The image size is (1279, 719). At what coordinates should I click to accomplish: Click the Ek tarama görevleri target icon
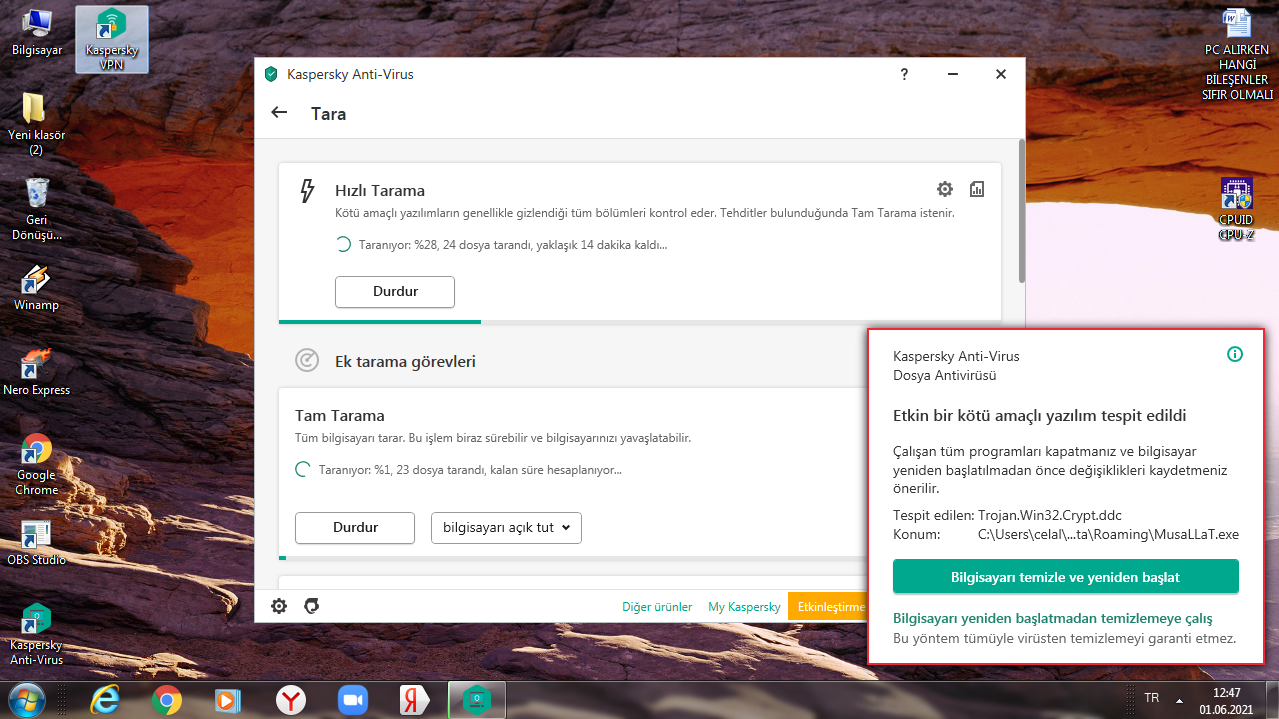click(307, 360)
